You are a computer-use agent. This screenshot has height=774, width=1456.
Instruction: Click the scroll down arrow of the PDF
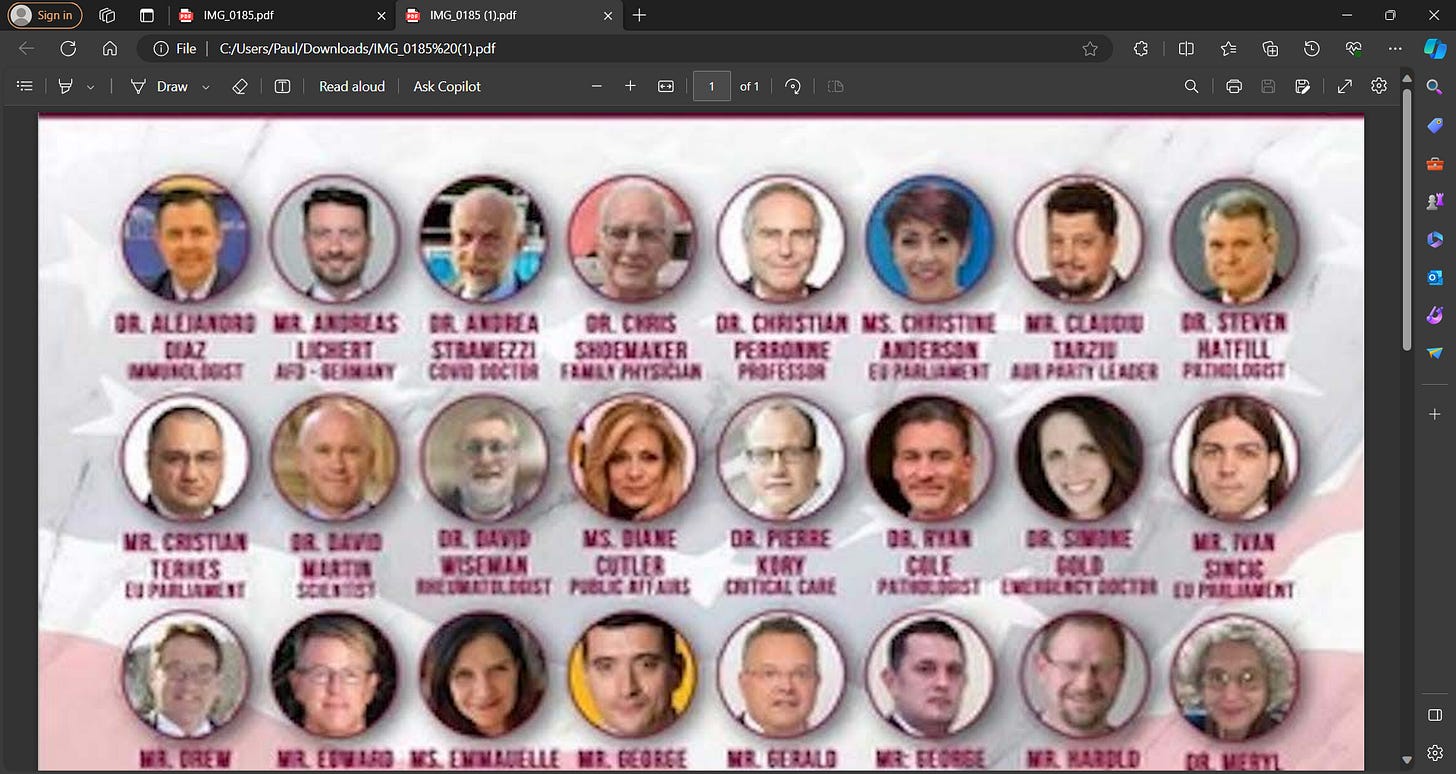tap(1407, 761)
